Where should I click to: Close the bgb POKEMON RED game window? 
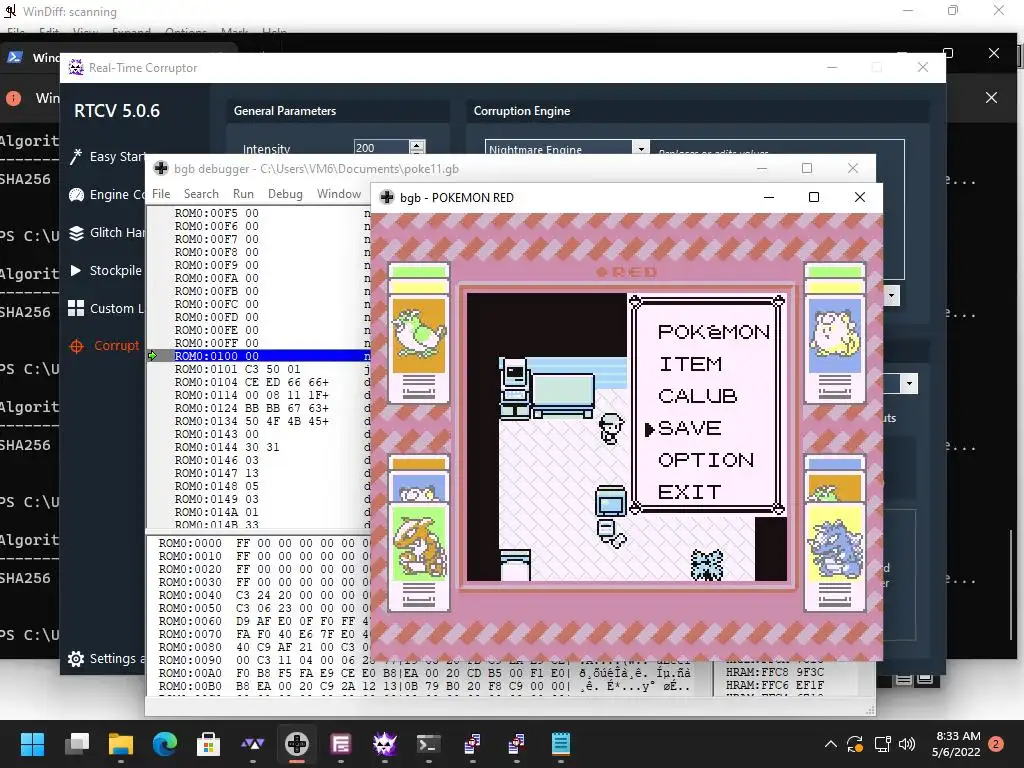[859, 197]
